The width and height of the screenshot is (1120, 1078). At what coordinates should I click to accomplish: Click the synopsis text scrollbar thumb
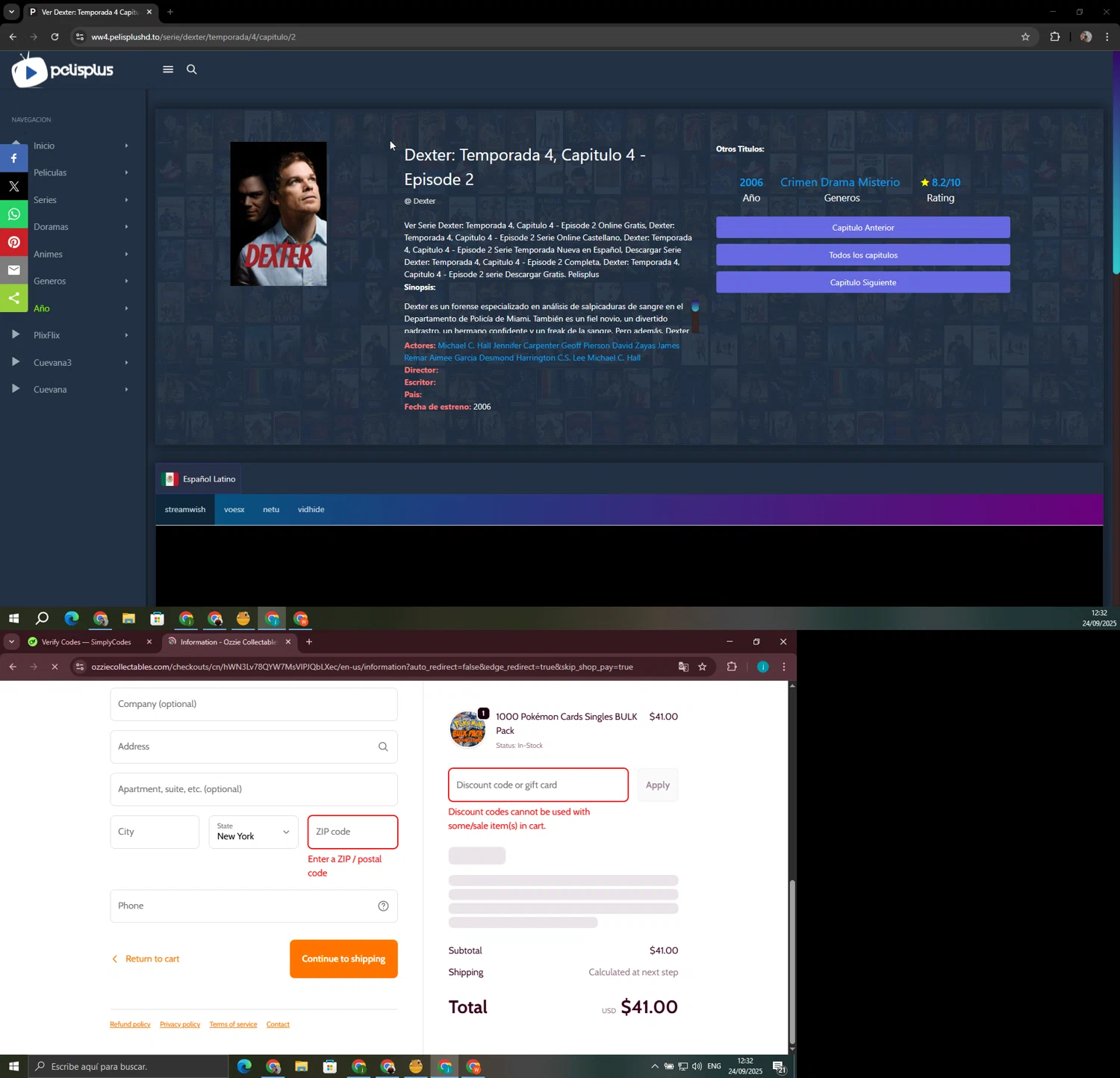click(695, 307)
